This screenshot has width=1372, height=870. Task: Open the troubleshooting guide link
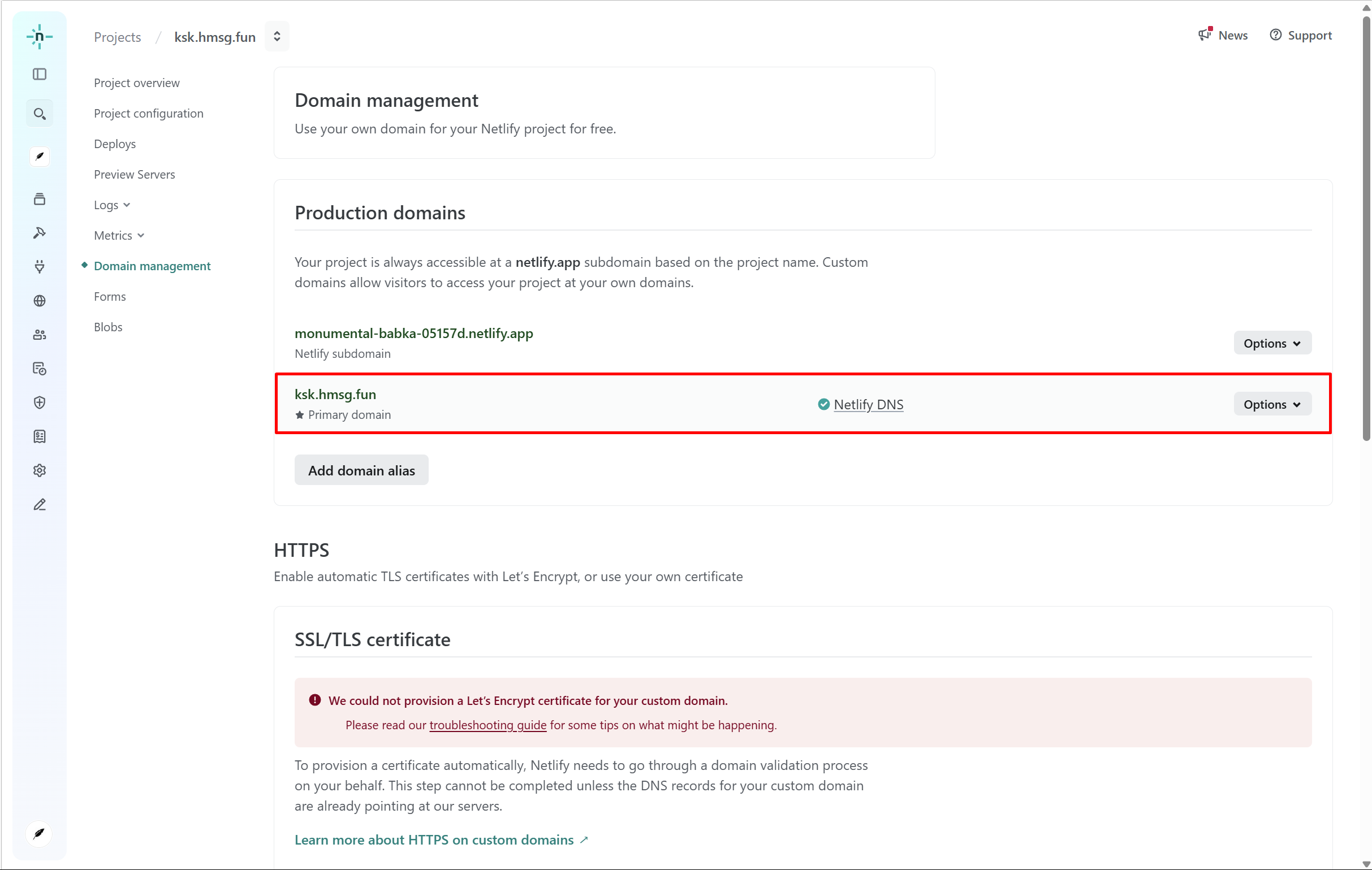click(487, 725)
